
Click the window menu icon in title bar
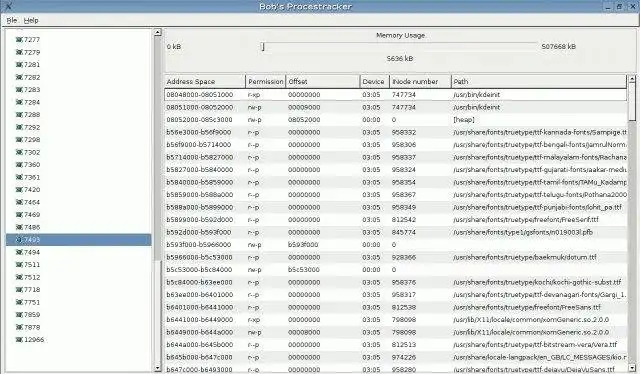8,6
